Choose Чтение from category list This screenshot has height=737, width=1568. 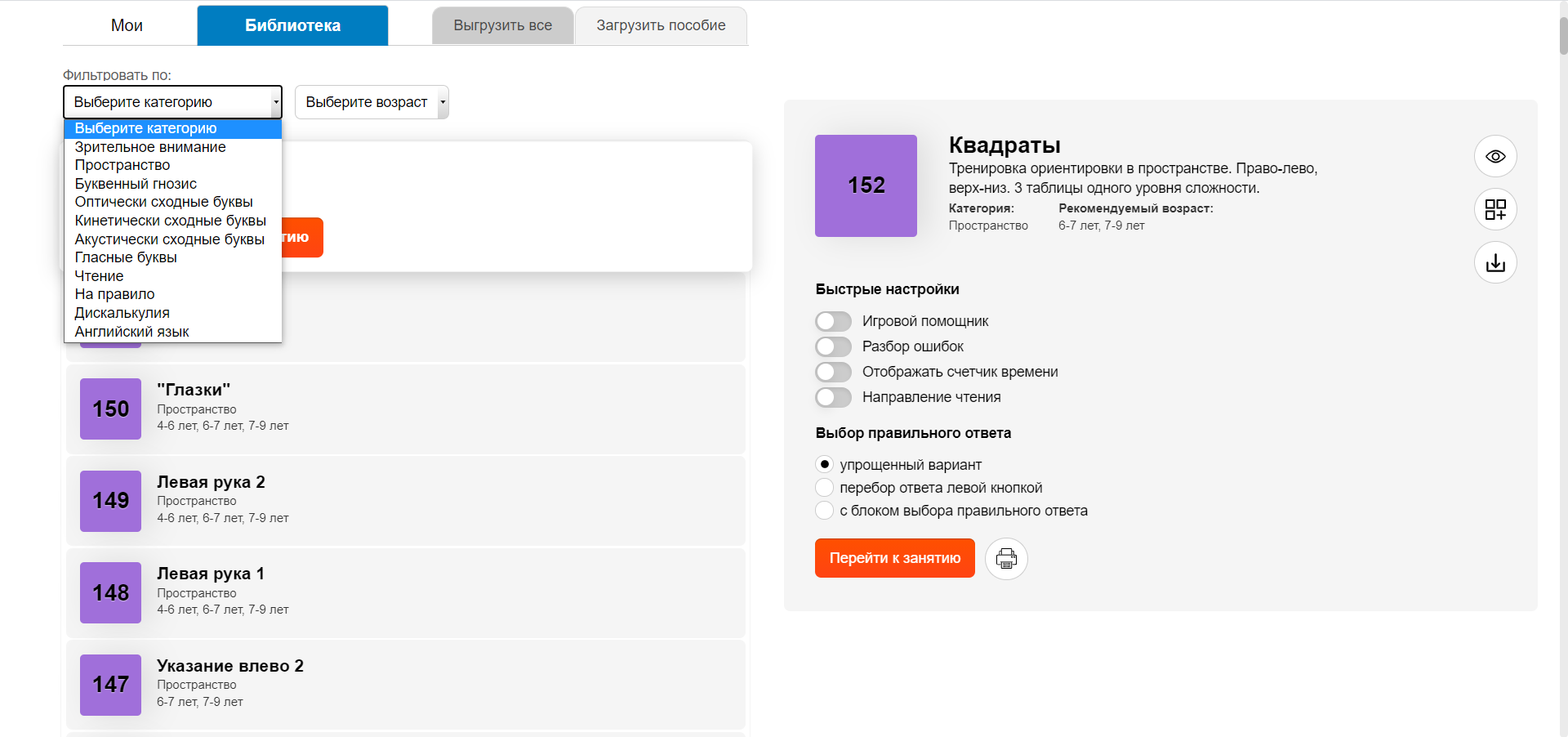point(99,276)
